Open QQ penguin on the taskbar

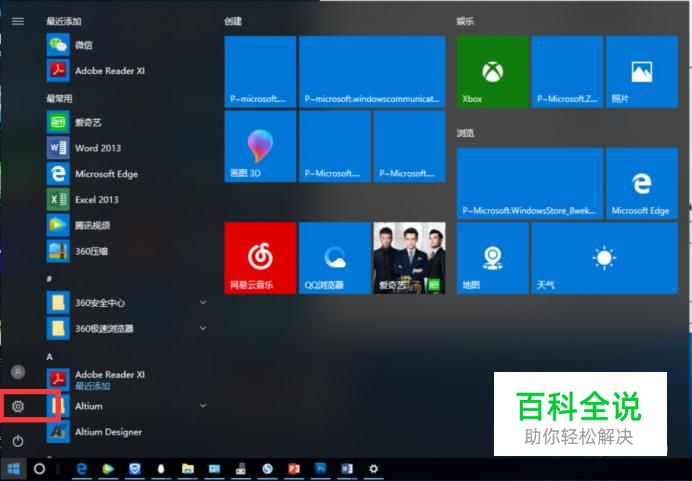[x=161, y=469]
